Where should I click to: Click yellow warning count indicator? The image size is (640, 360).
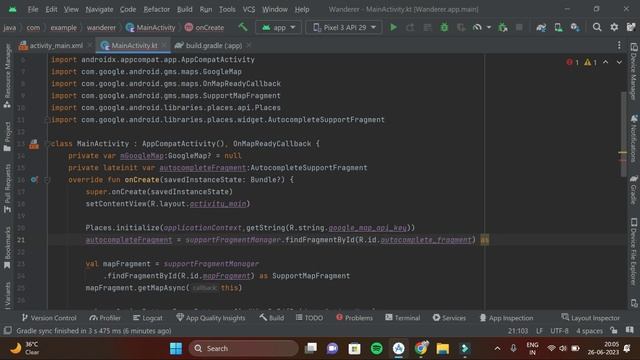coord(590,62)
